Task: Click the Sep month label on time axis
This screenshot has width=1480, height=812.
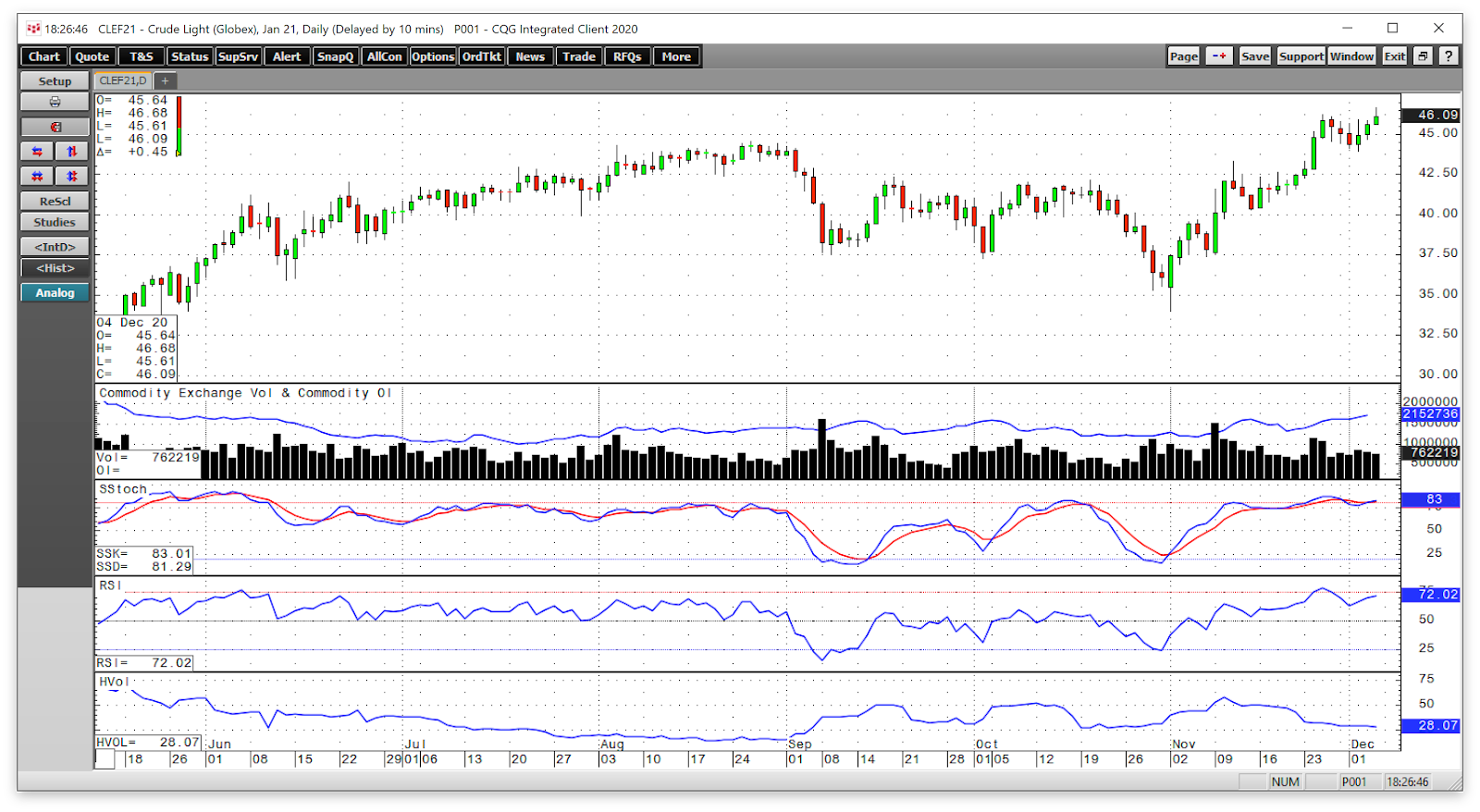Action: tap(799, 744)
